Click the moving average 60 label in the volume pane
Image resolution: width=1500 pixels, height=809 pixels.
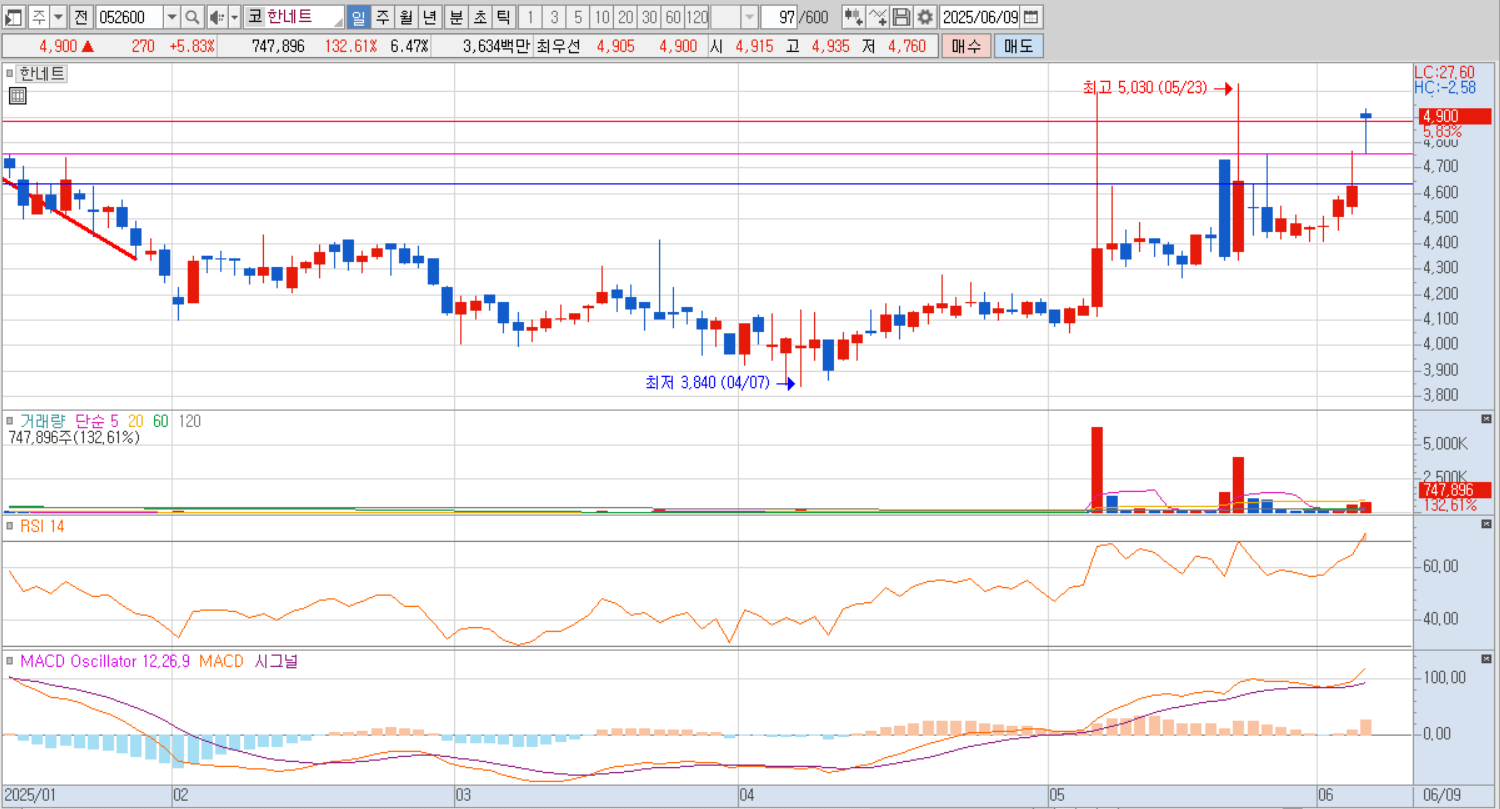(160, 421)
